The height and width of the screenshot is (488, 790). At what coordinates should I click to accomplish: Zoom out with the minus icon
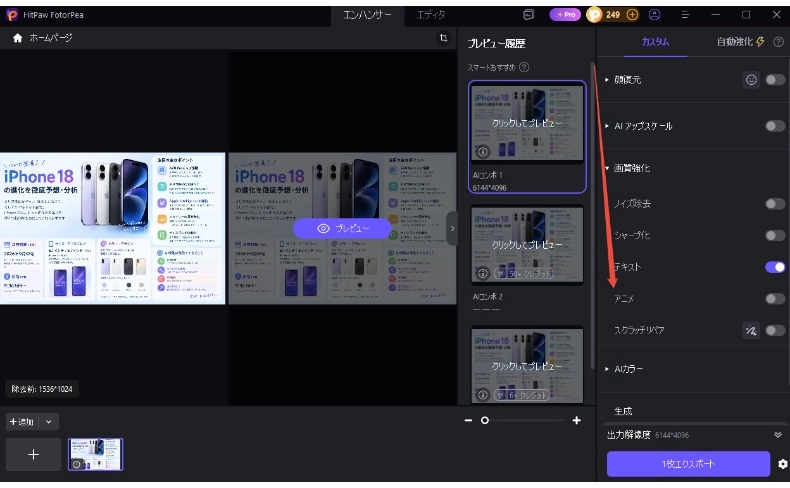[468, 420]
